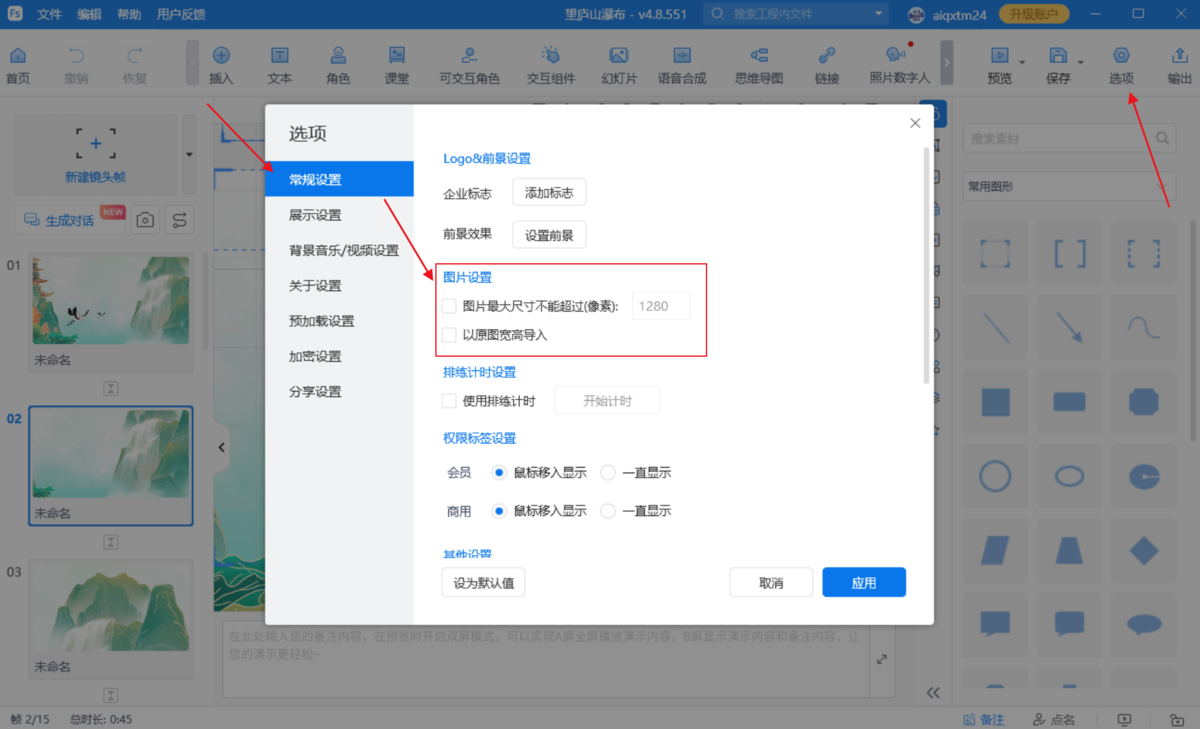Click the 应用 apply button
The width and height of the screenshot is (1200, 729).
coord(863,582)
